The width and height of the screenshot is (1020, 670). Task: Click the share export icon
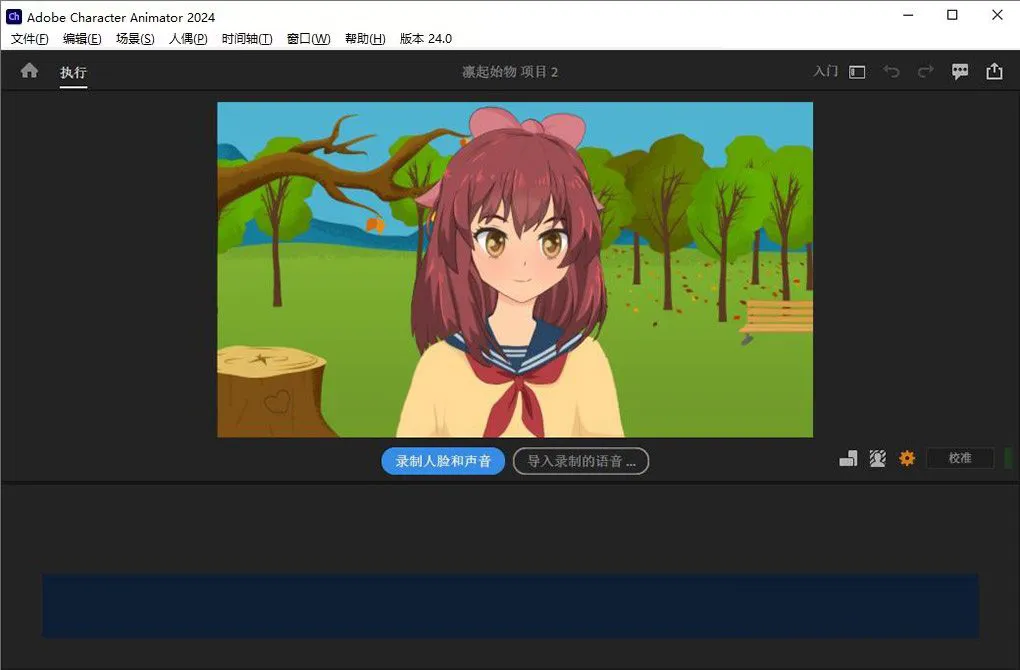pos(994,72)
